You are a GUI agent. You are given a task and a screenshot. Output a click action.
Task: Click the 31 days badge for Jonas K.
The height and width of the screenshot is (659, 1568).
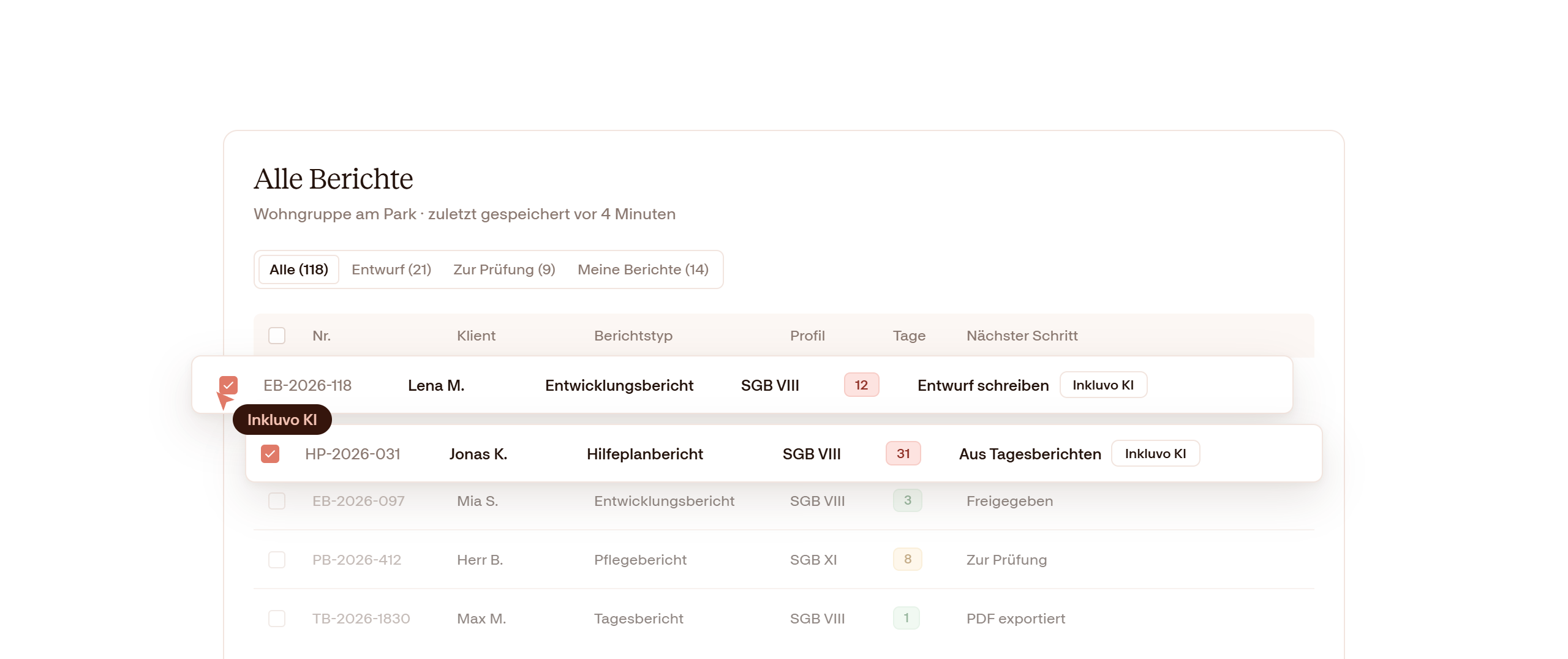[x=903, y=454]
